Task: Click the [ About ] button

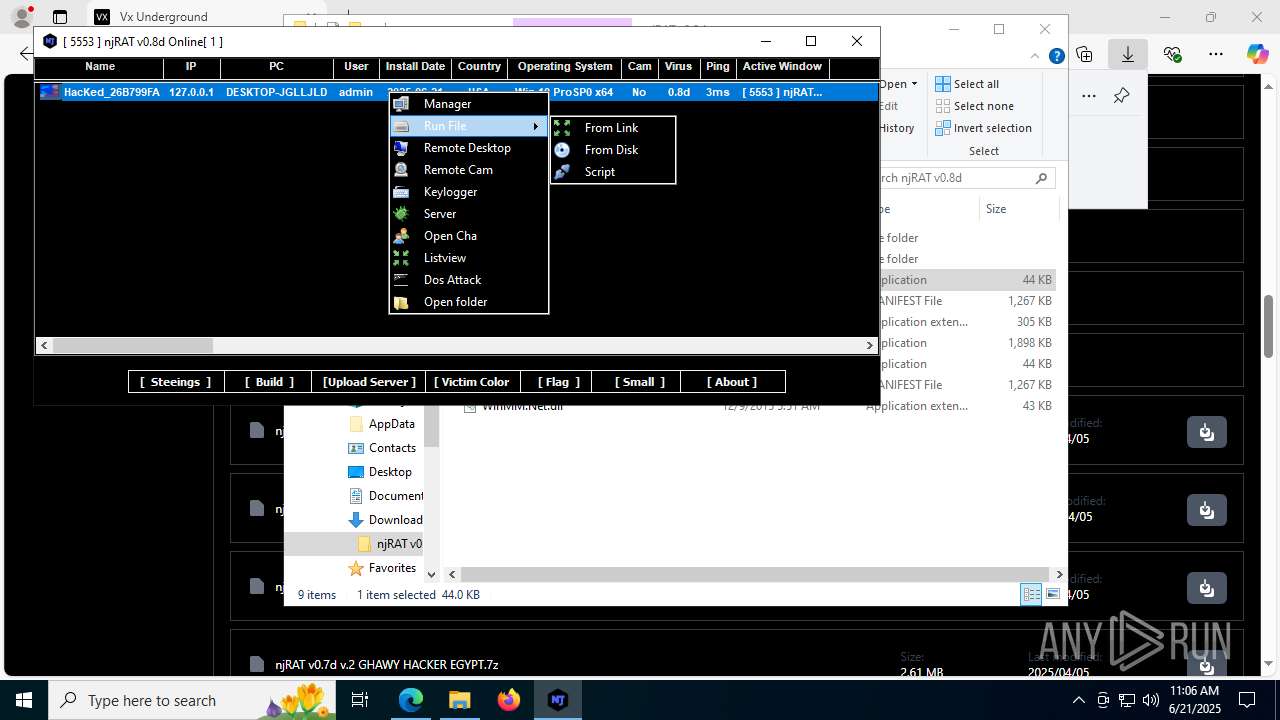Action: (x=732, y=382)
